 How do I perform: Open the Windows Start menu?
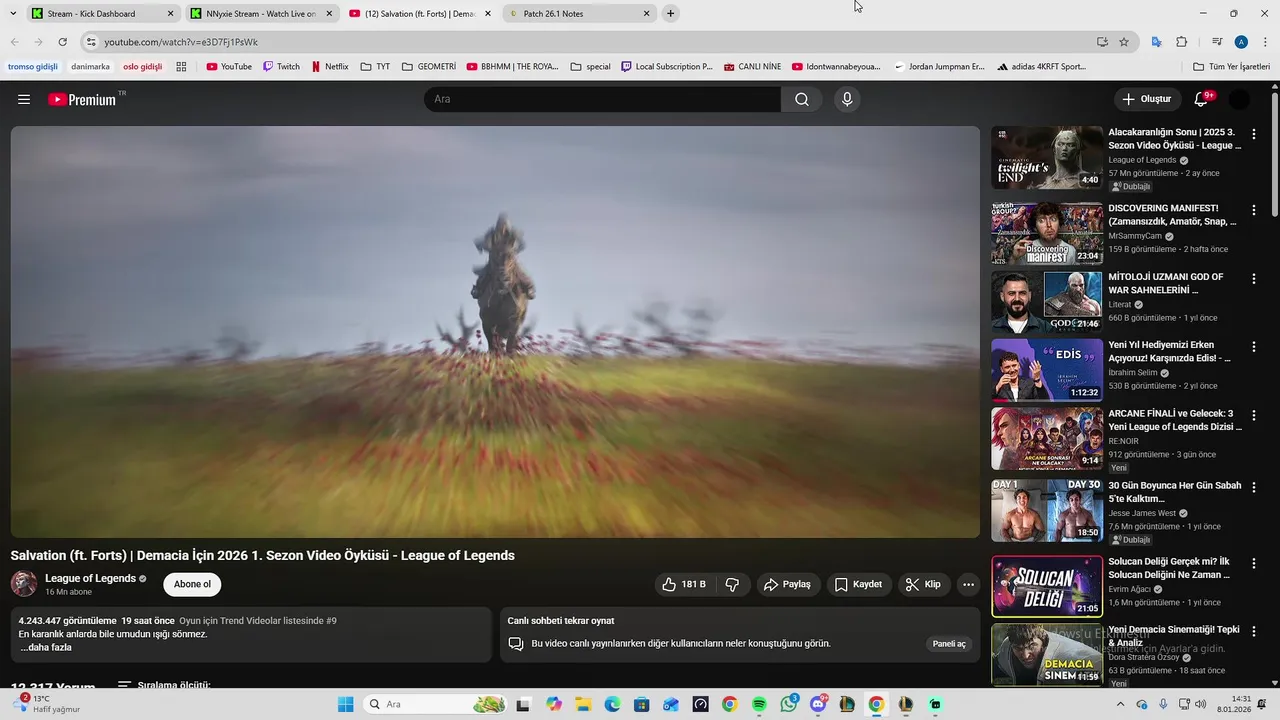(x=345, y=704)
